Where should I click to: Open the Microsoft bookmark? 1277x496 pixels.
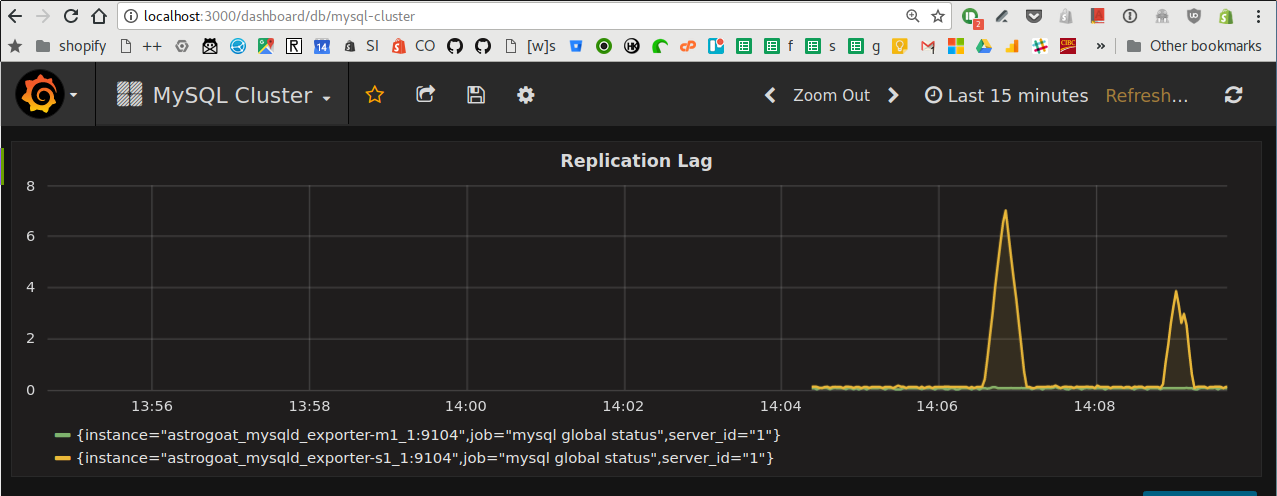(x=955, y=46)
